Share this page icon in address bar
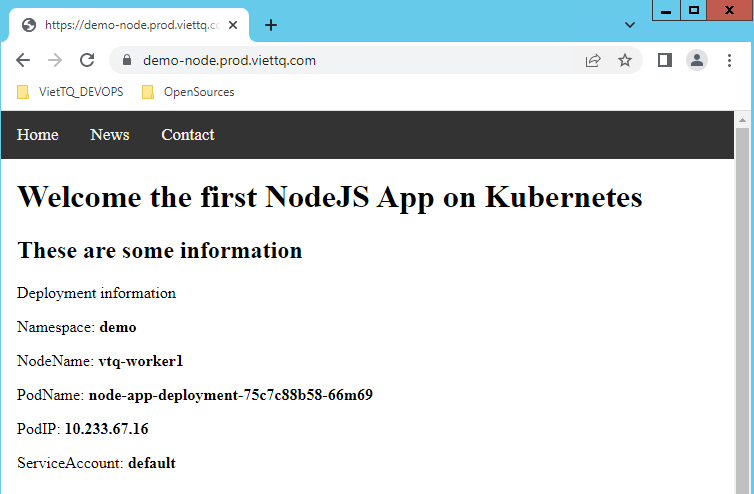Screen dimensions: 754x494 tap(593, 60)
